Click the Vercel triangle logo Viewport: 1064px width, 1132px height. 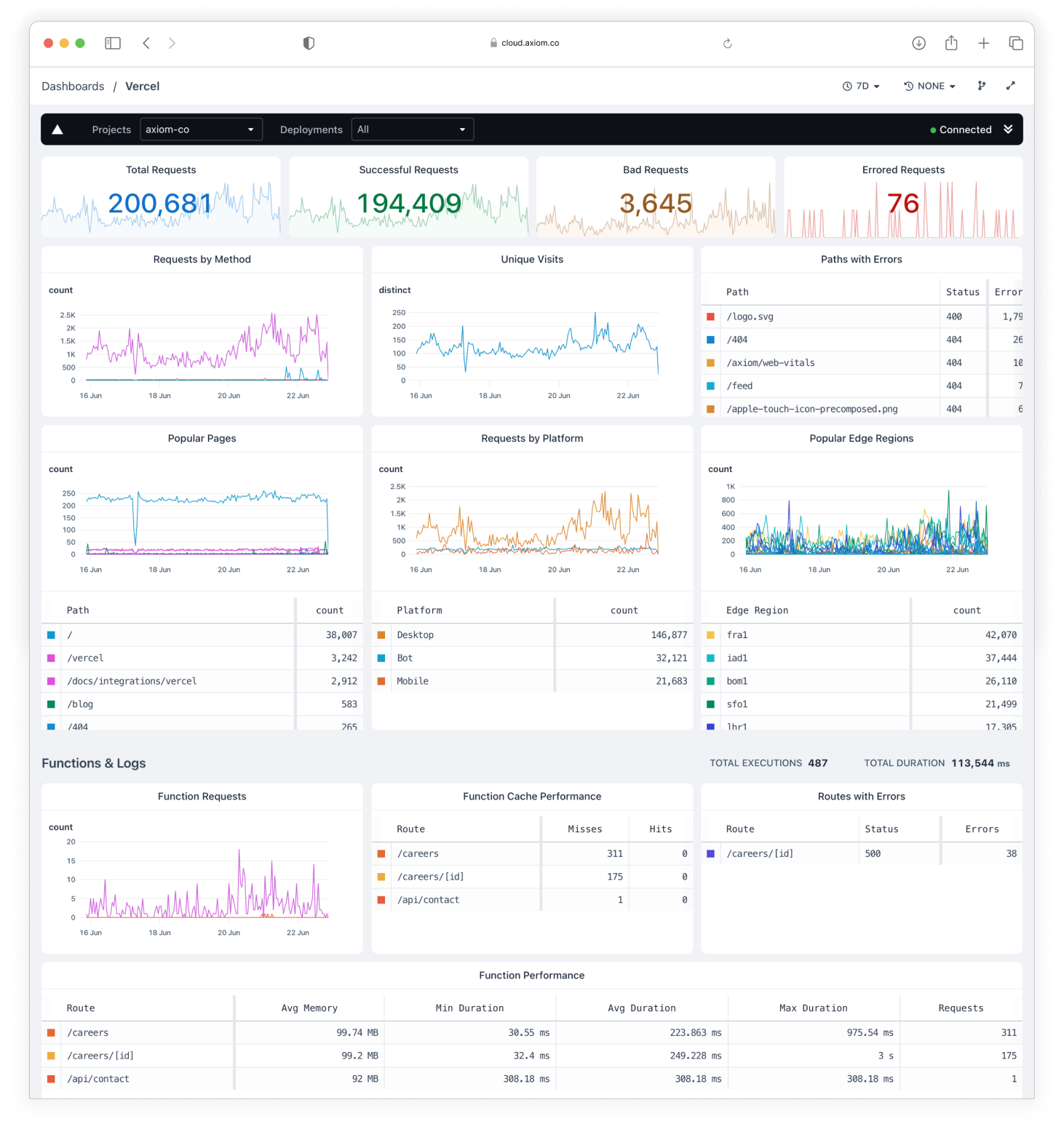click(x=57, y=129)
